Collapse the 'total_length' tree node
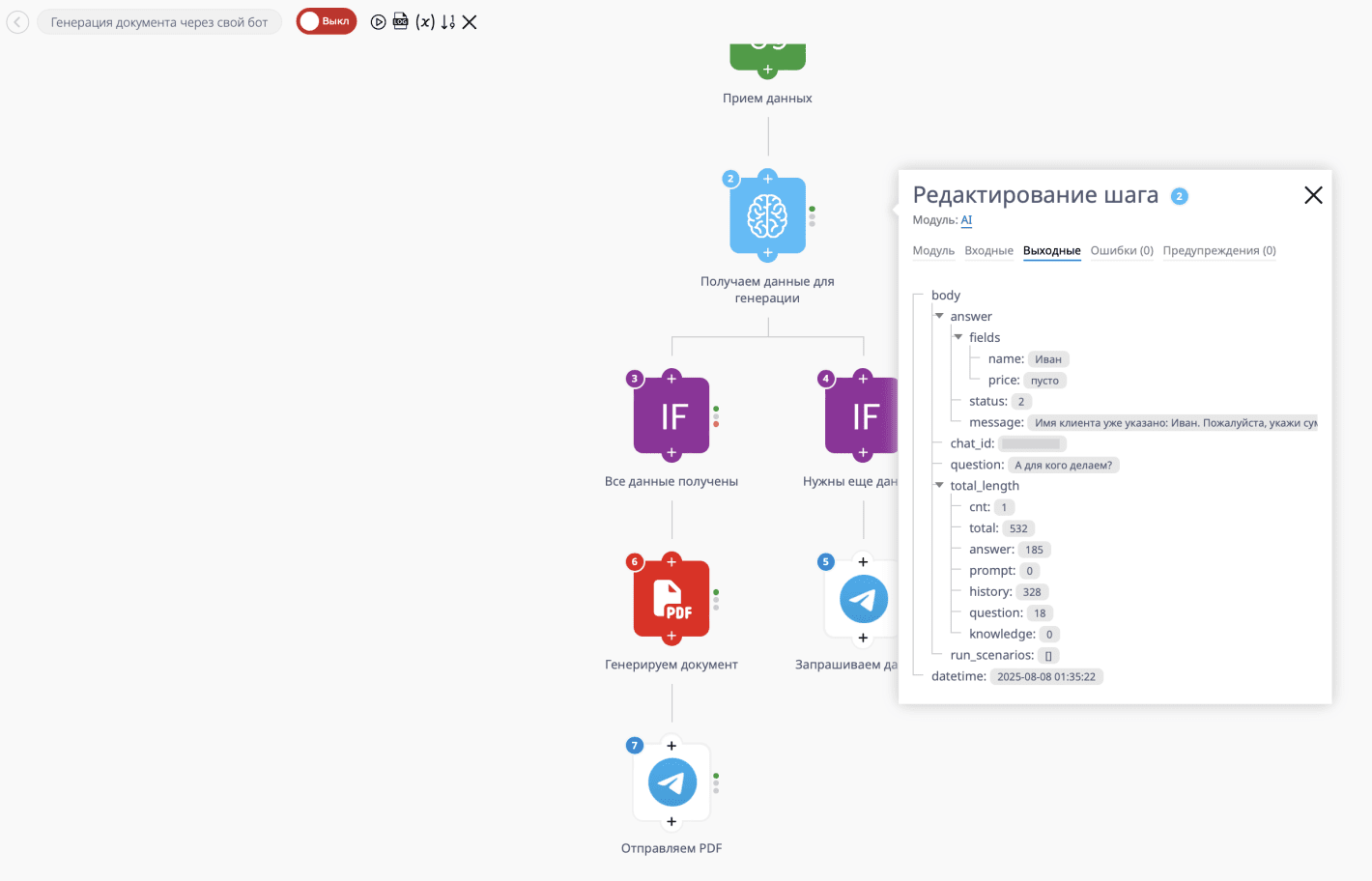Viewport: 1372px width, 881px height. pyautogui.click(x=939, y=486)
